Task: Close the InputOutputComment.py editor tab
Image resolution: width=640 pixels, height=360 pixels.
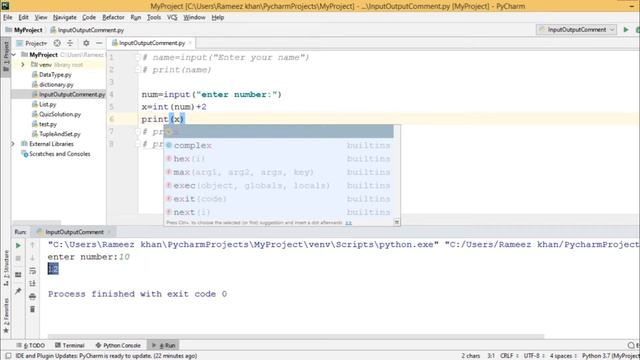Action: [x=190, y=43]
